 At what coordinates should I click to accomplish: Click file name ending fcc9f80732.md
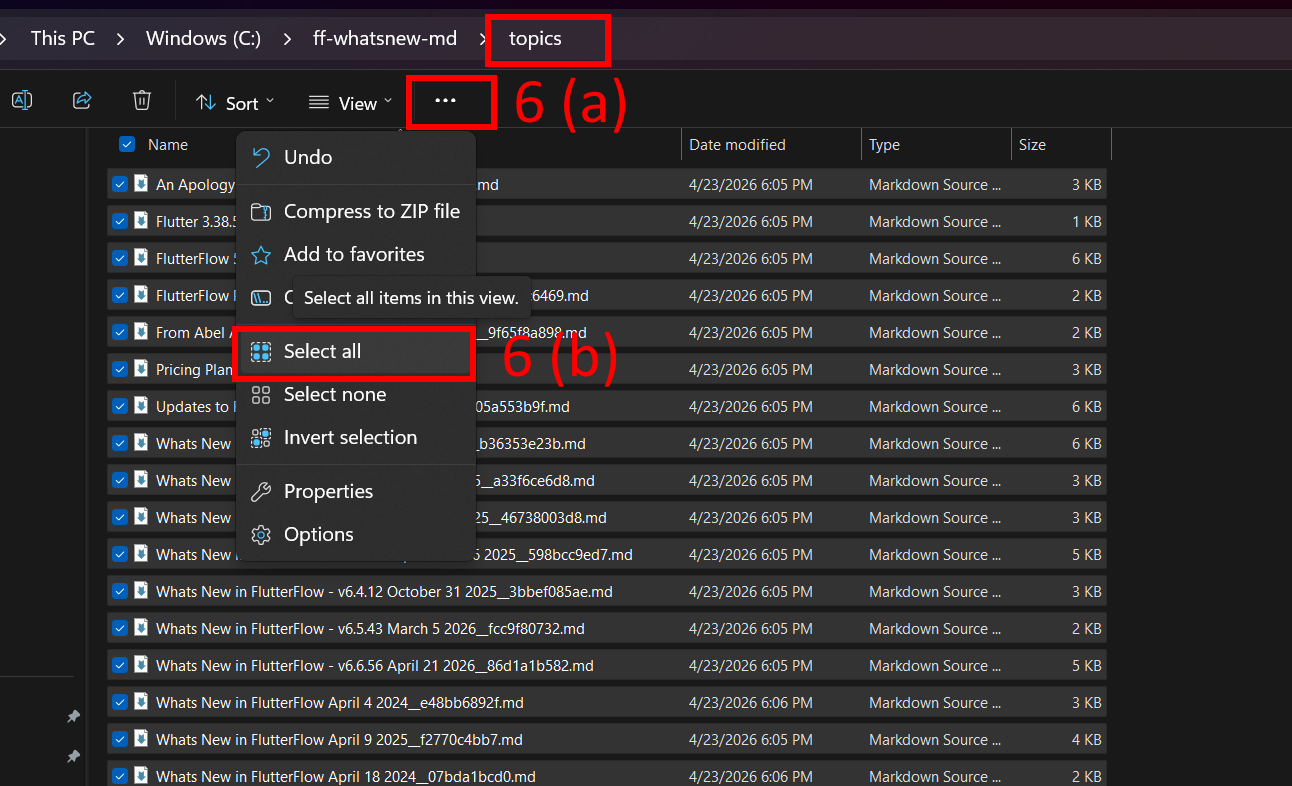click(370, 628)
